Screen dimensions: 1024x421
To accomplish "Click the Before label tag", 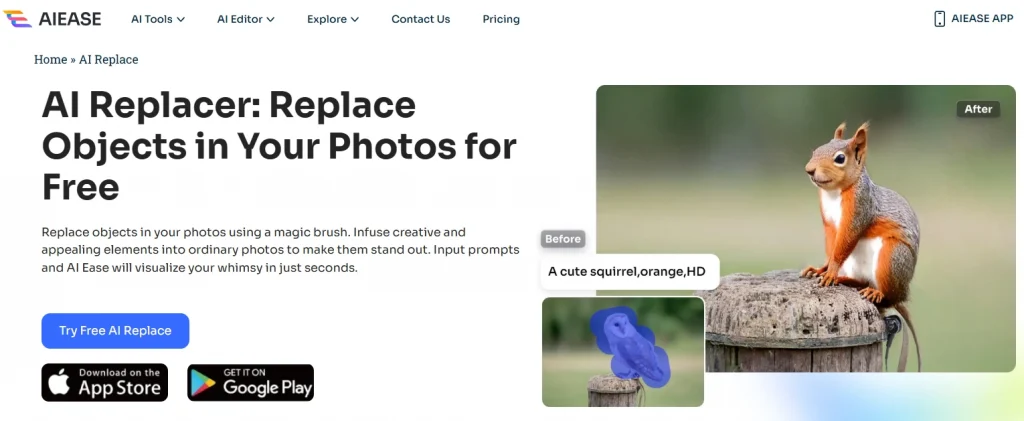I will [x=563, y=239].
